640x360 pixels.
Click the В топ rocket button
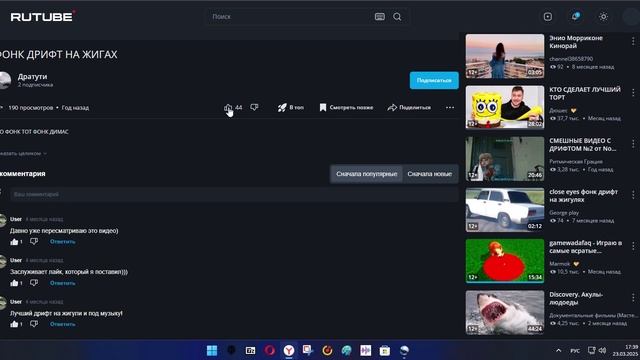(291, 107)
